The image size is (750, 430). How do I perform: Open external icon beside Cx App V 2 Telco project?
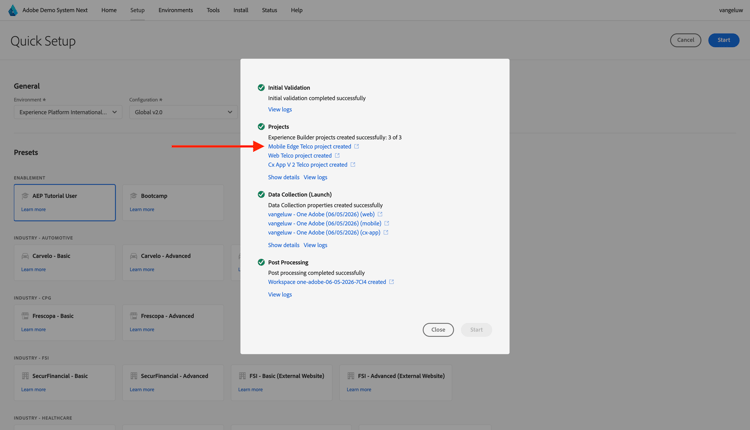click(x=353, y=165)
